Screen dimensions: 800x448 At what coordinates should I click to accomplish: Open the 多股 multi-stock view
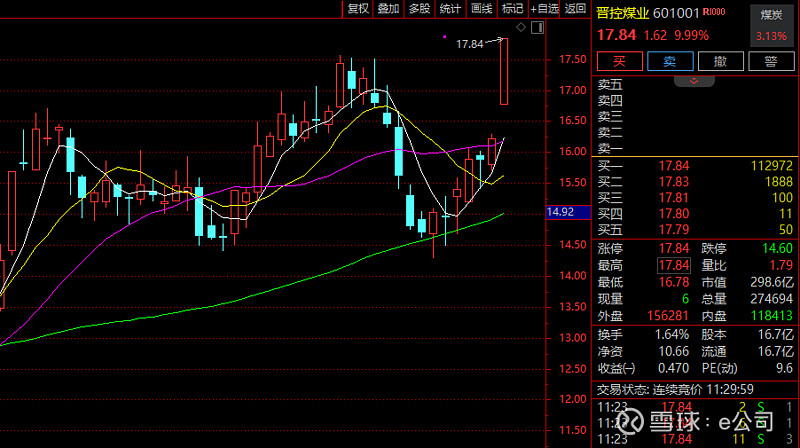point(420,9)
